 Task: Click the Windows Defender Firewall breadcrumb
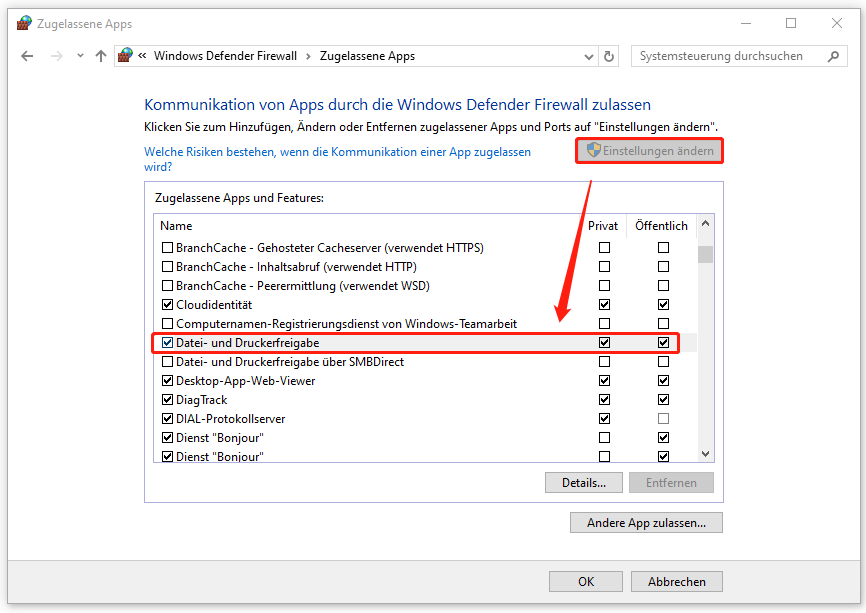(x=225, y=56)
